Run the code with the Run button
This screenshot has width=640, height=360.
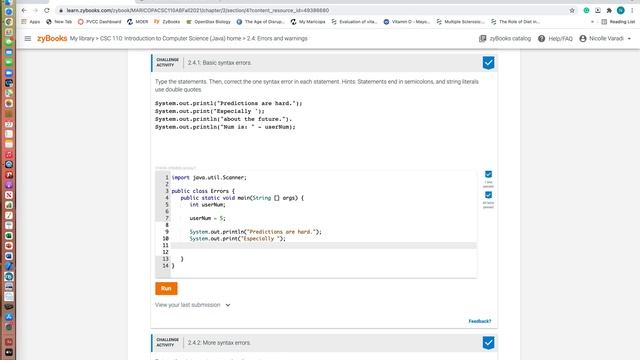pos(166,289)
